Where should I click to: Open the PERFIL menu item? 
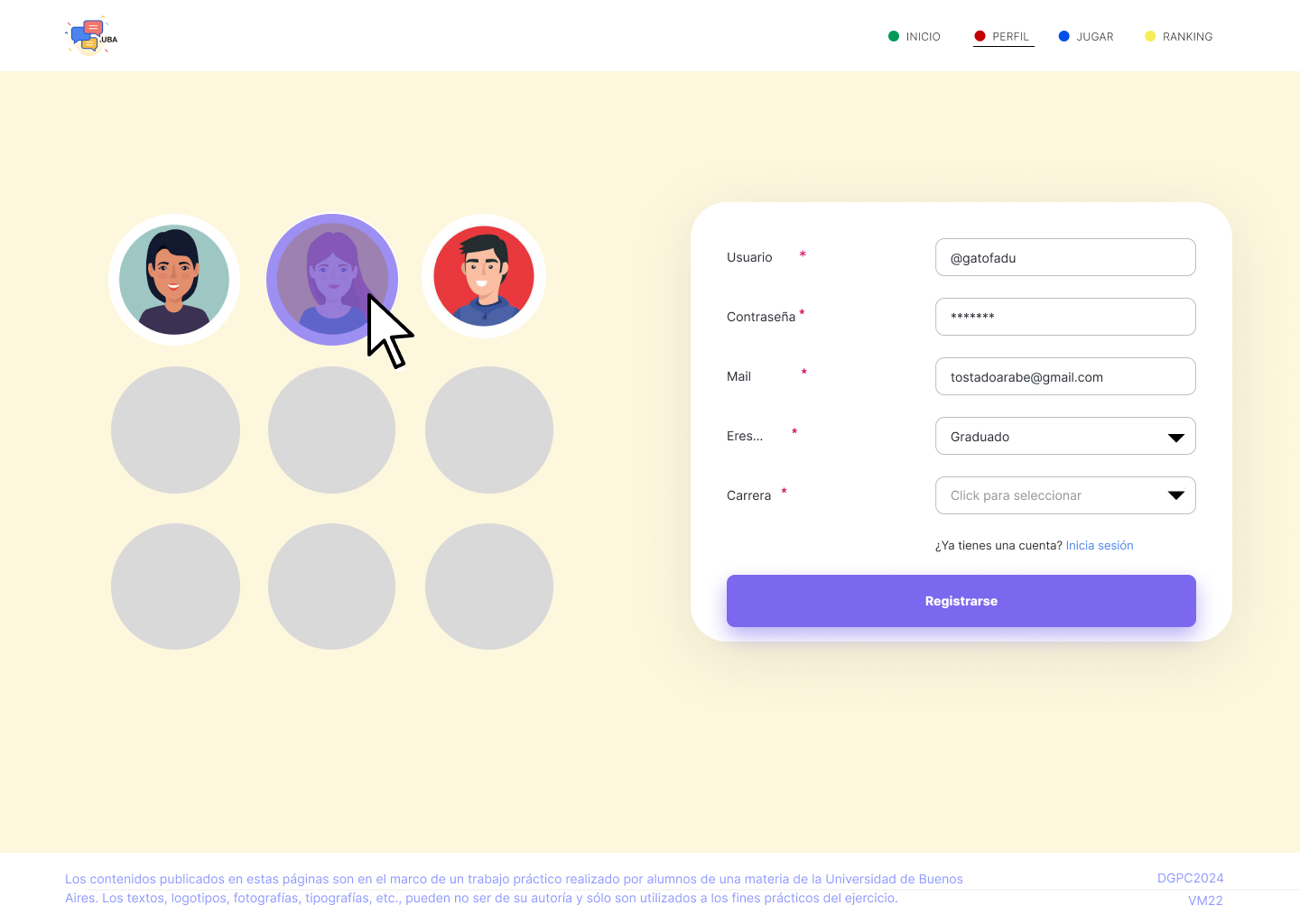[1010, 37]
